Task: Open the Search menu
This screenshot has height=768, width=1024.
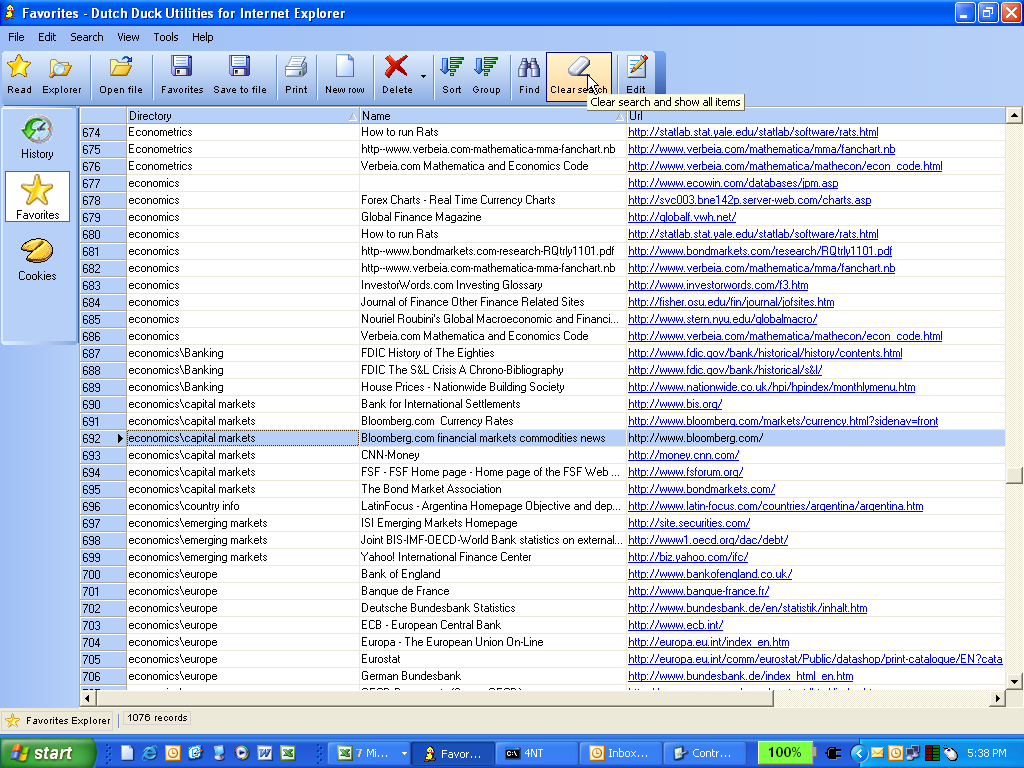Action: 87,37
